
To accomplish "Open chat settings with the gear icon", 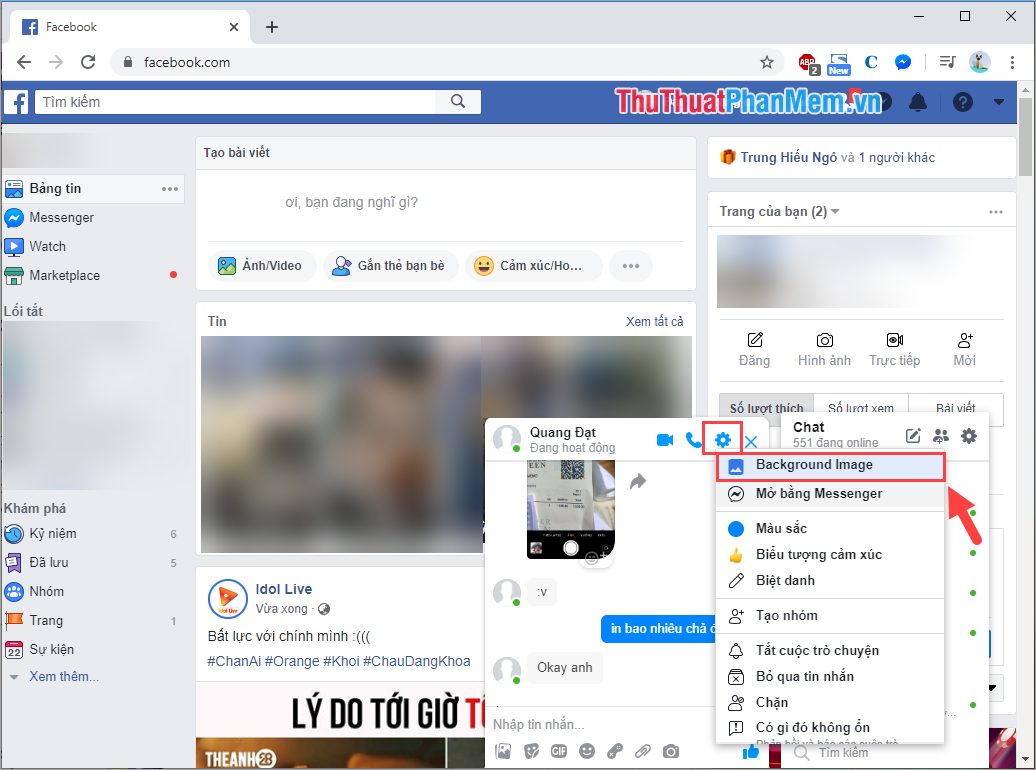I will 722,439.
